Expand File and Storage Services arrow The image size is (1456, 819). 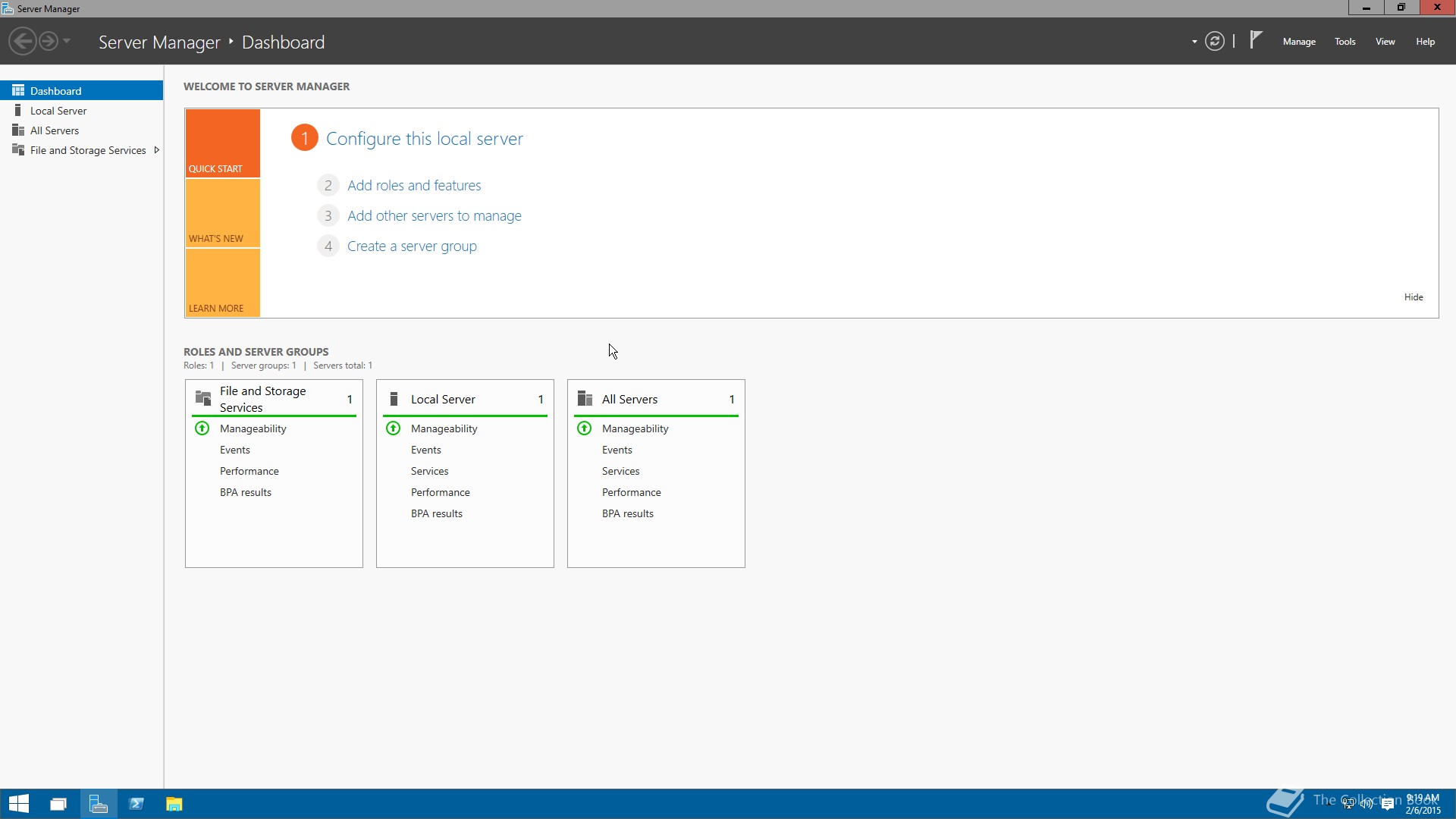click(156, 150)
